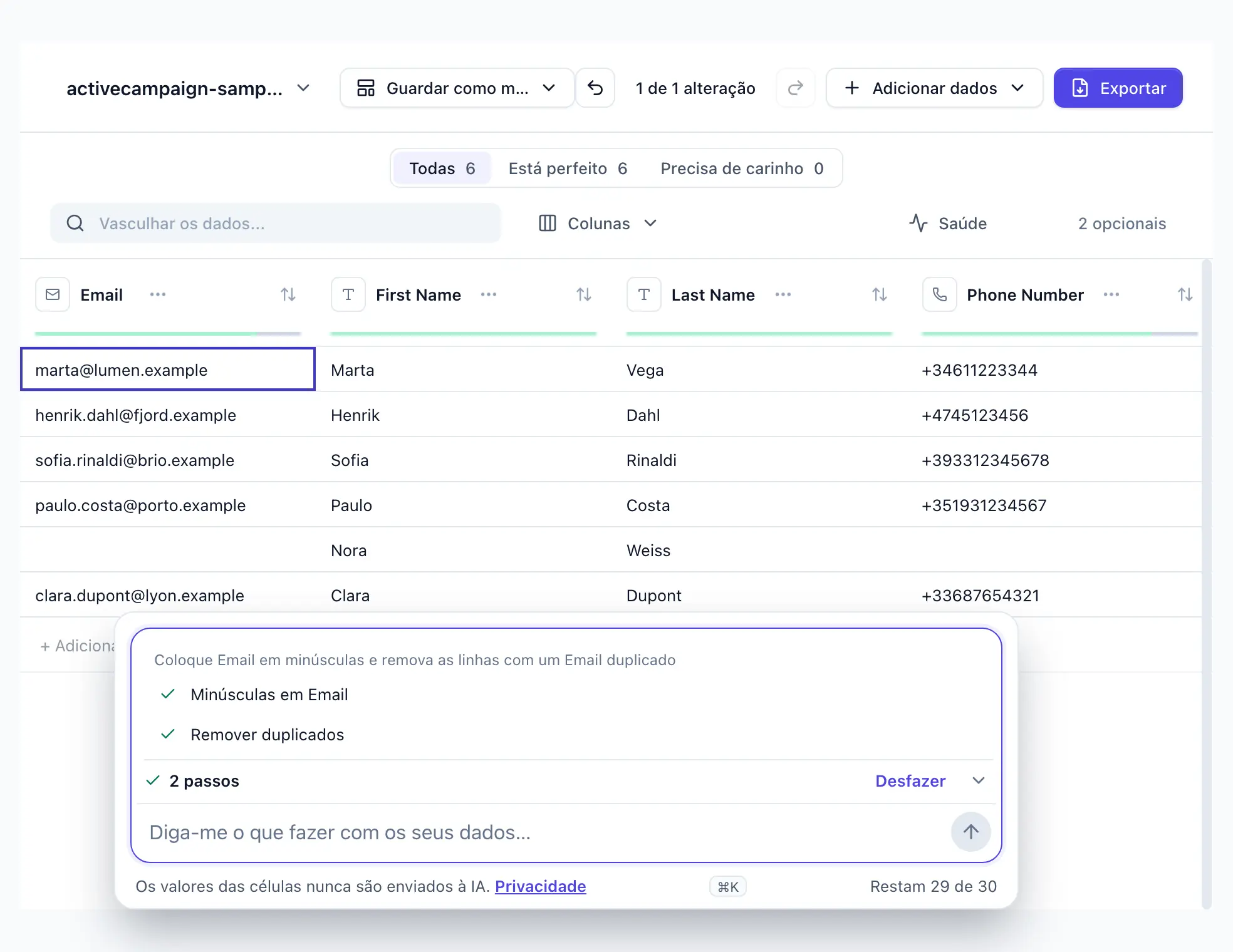This screenshot has height=952, width=1233.
Task: Click the First Name text type icon
Action: click(348, 294)
